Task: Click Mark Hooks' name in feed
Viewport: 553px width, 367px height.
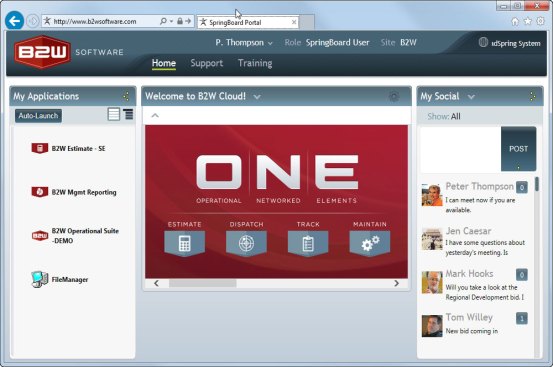Action: pyautogui.click(x=469, y=274)
